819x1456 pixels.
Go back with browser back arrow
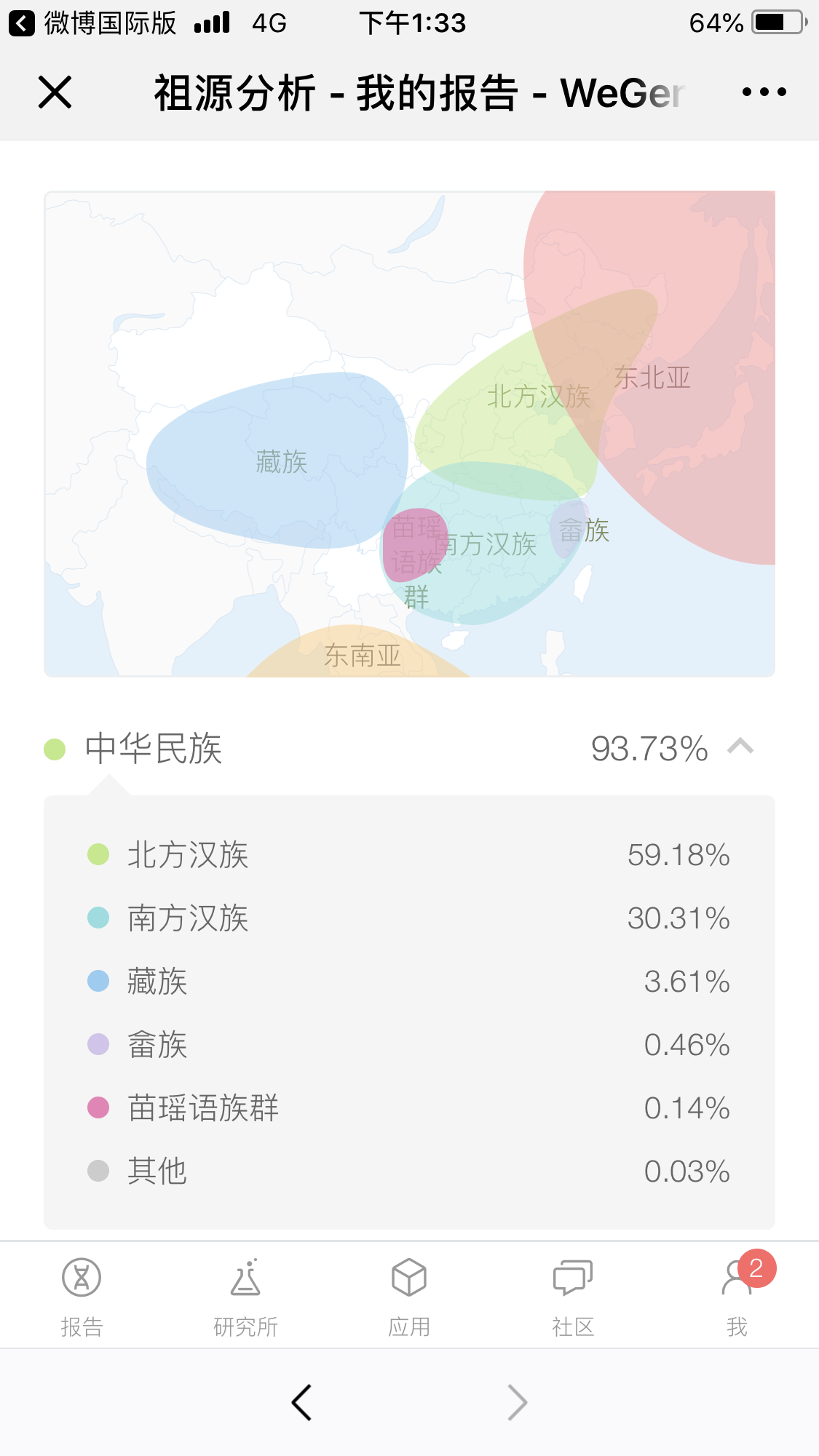click(x=301, y=1402)
